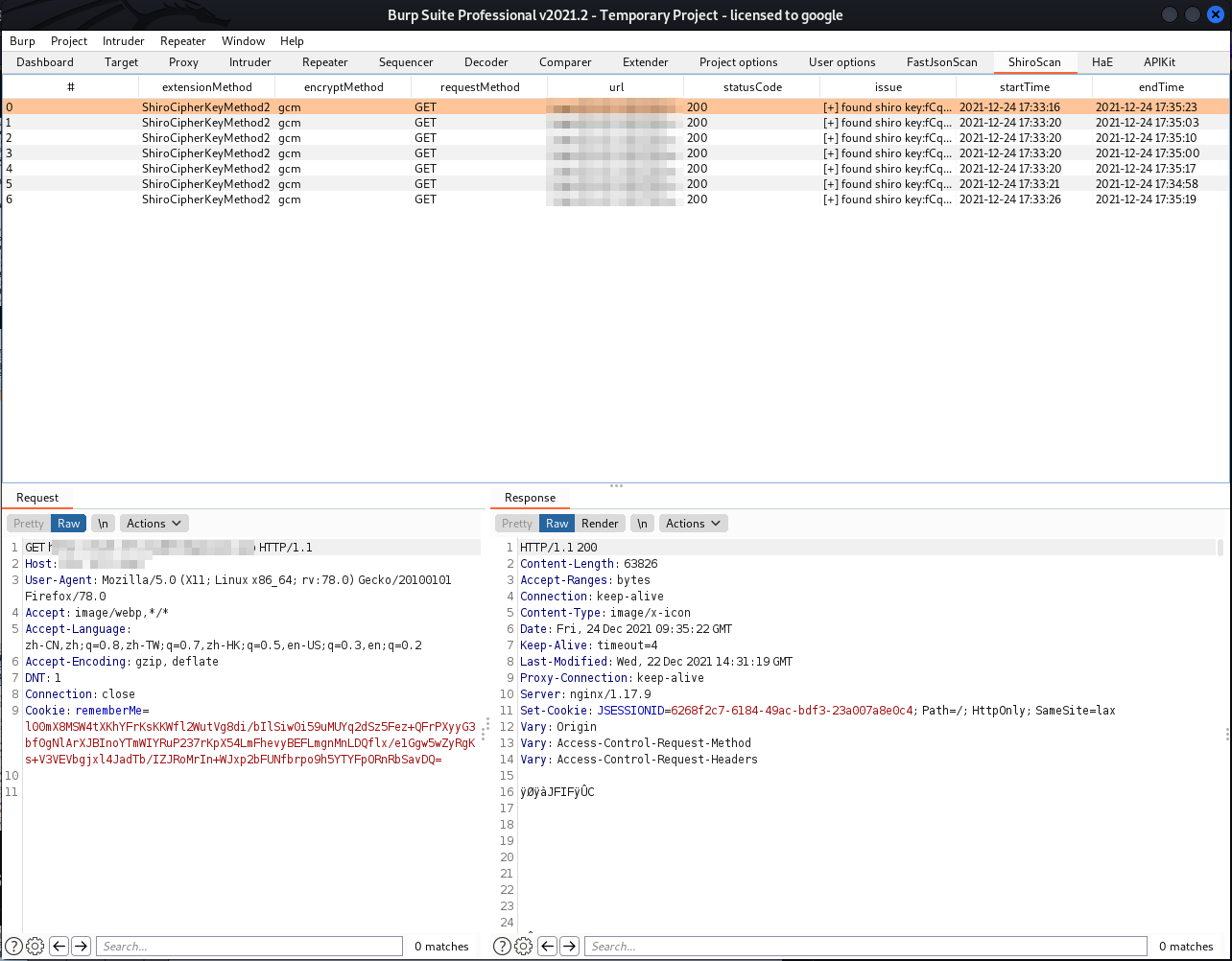
Task: Switch Request view to Raw
Action: tap(69, 523)
